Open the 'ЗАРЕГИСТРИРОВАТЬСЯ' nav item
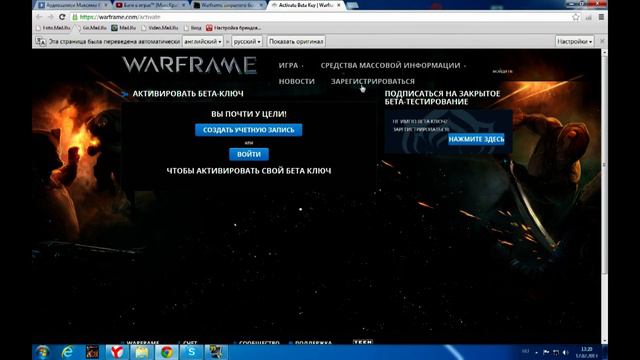 coord(373,81)
